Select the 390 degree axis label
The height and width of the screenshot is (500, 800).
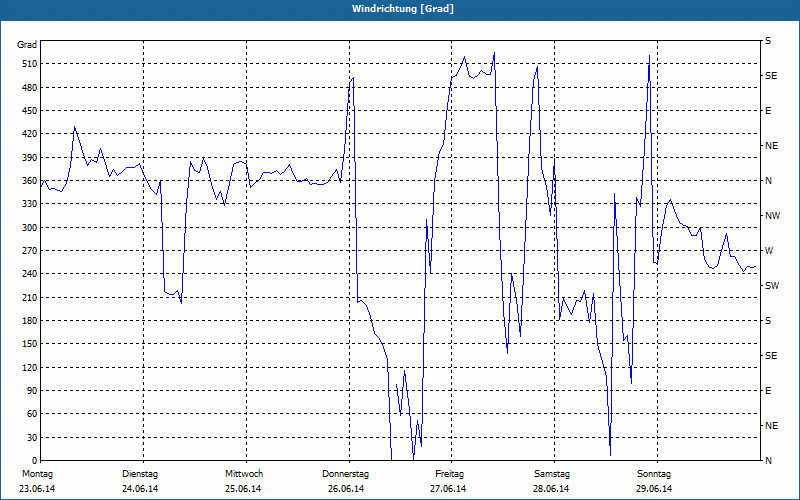pyautogui.click(x=30, y=158)
